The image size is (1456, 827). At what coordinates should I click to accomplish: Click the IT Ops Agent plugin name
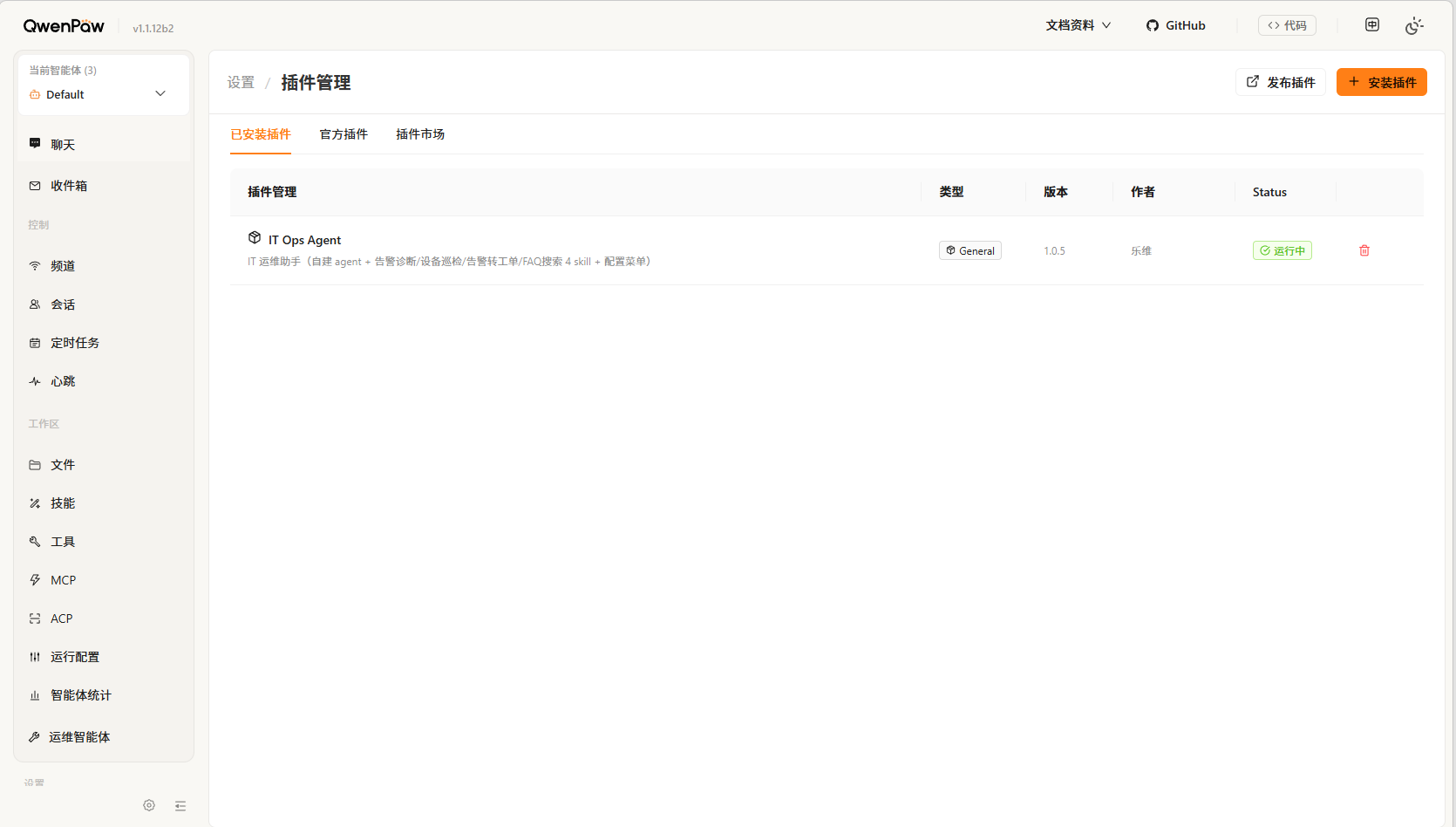pyautogui.click(x=304, y=240)
